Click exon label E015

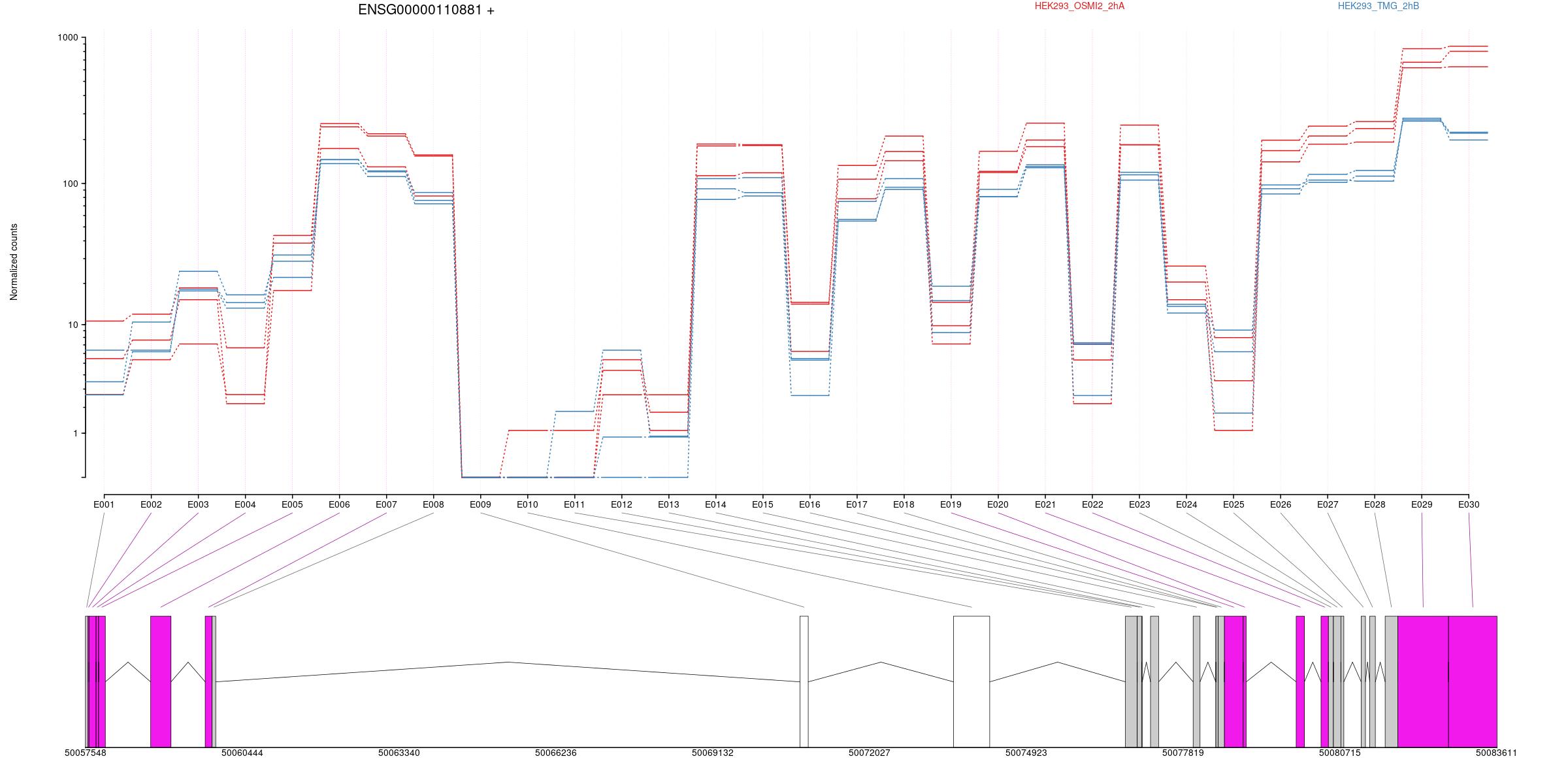pyautogui.click(x=762, y=504)
